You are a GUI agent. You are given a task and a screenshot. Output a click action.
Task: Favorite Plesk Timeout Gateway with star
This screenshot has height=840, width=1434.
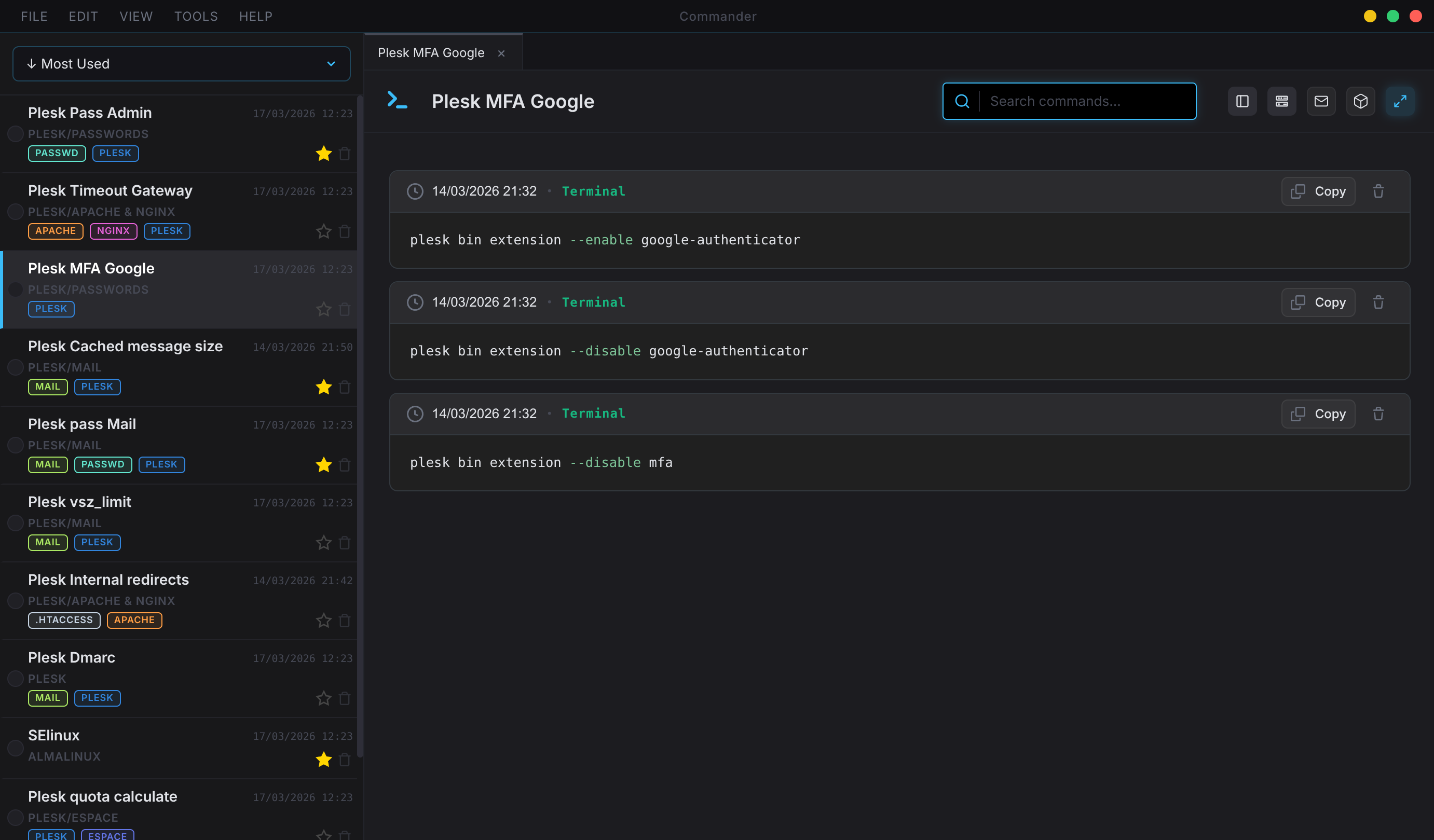click(x=324, y=231)
